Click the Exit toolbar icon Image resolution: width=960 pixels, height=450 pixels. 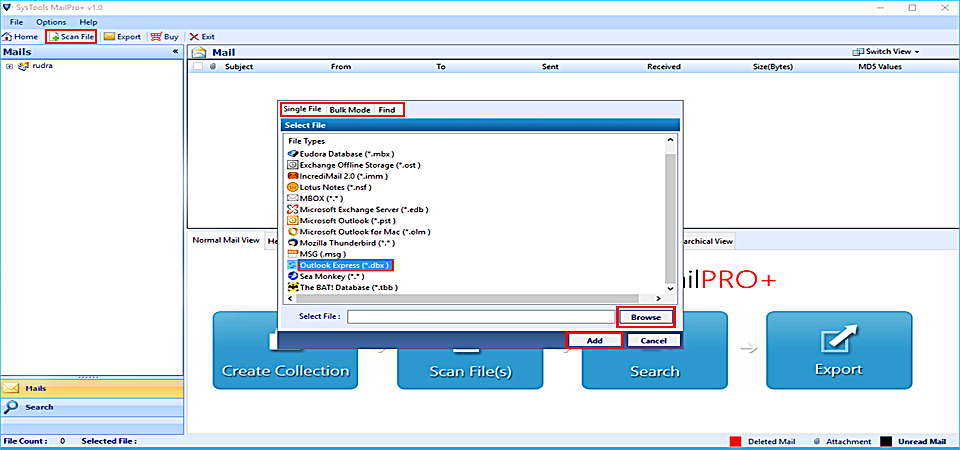point(194,36)
